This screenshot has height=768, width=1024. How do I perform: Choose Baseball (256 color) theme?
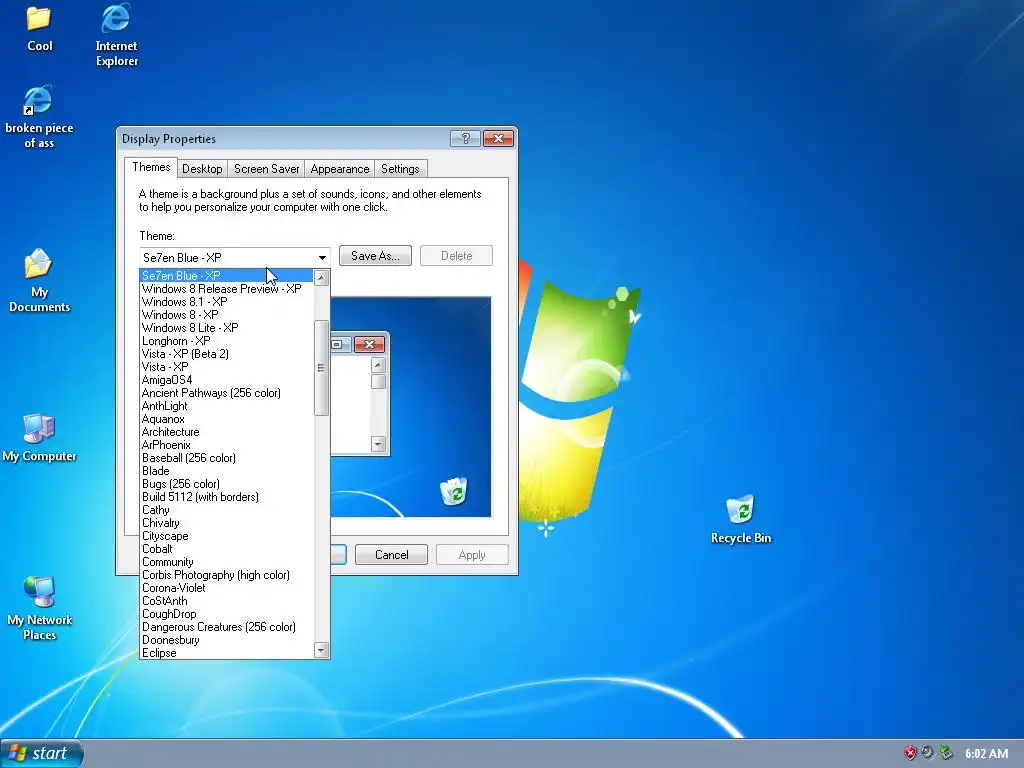click(x=227, y=458)
